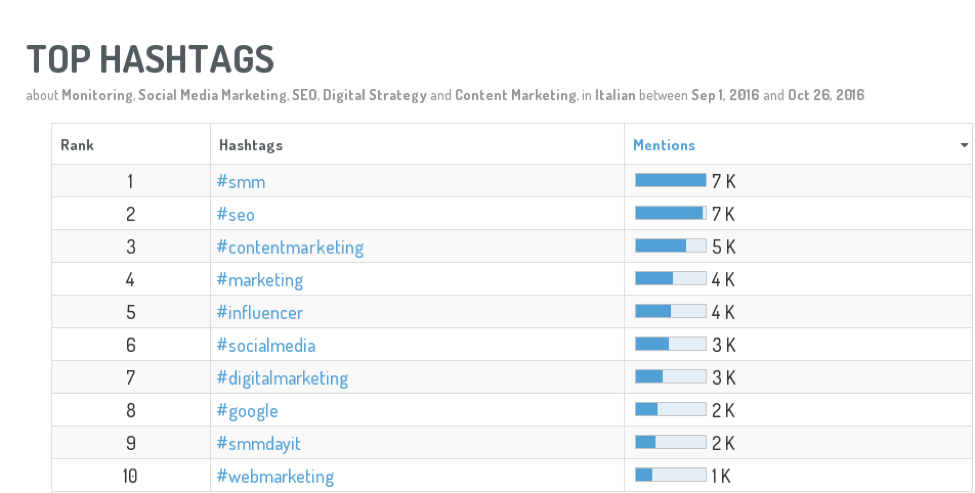Screen dimensions: 975x493
Task: Visit the #socialmedia hashtag link
Action: tap(266, 345)
